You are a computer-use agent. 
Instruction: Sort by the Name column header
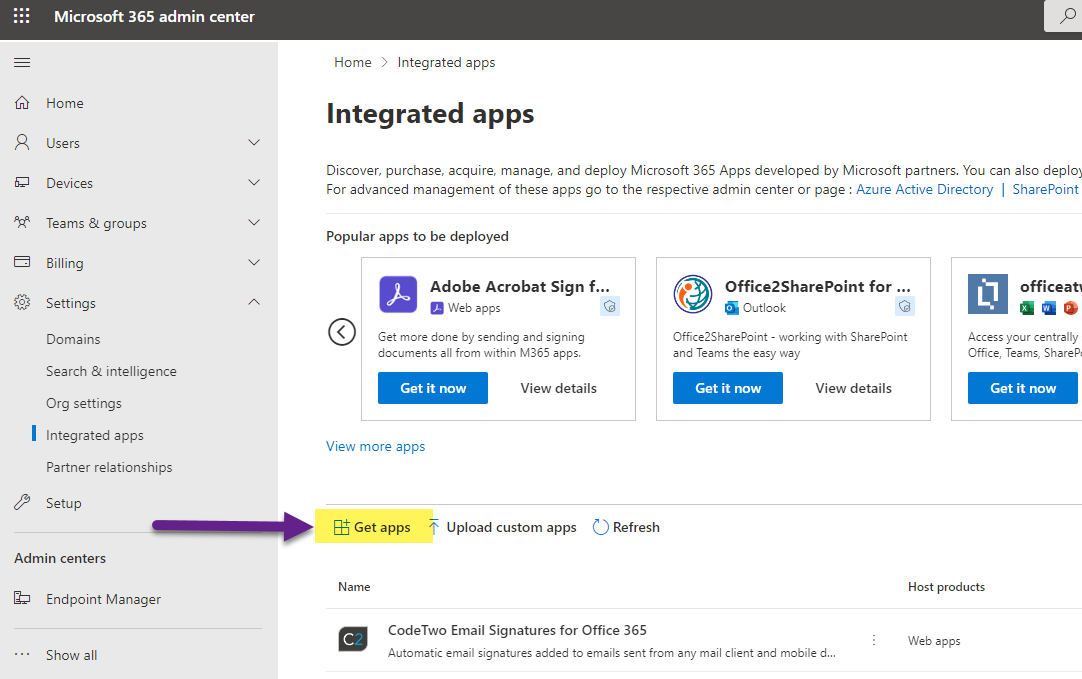[354, 587]
